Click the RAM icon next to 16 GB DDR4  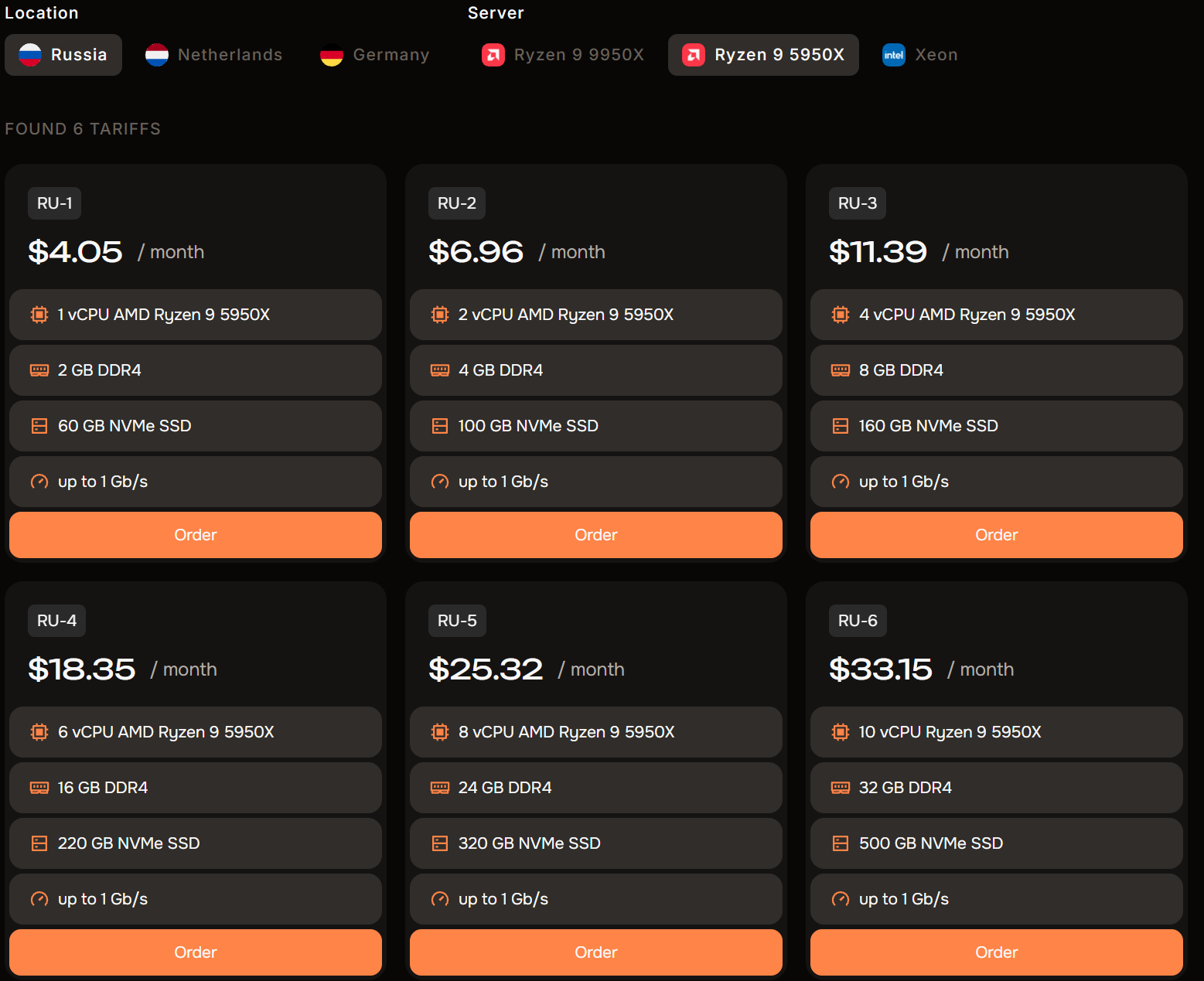(39, 788)
